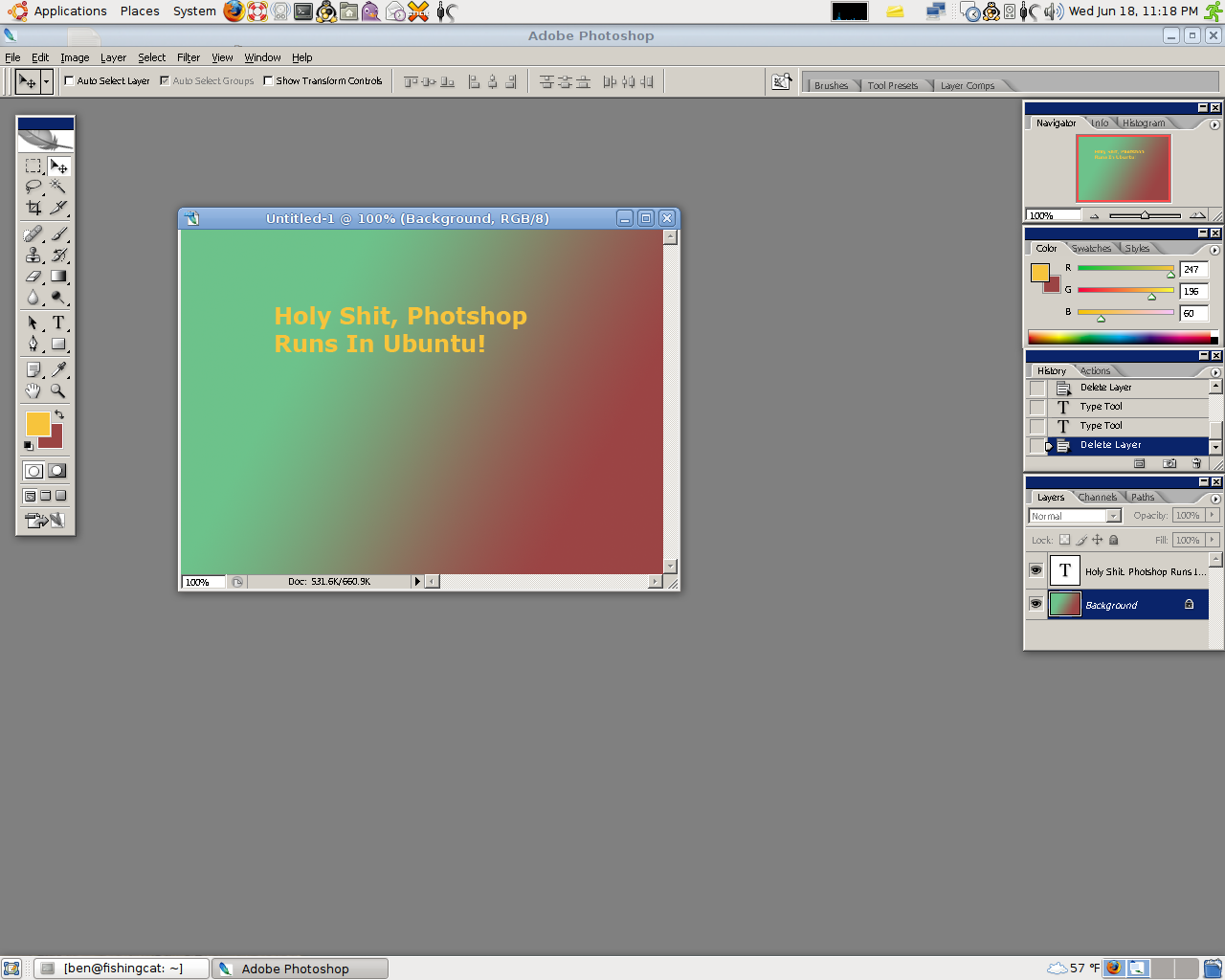Open the History panel flyout menu
Screen dimensions: 1225x980
tap(1215, 372)
